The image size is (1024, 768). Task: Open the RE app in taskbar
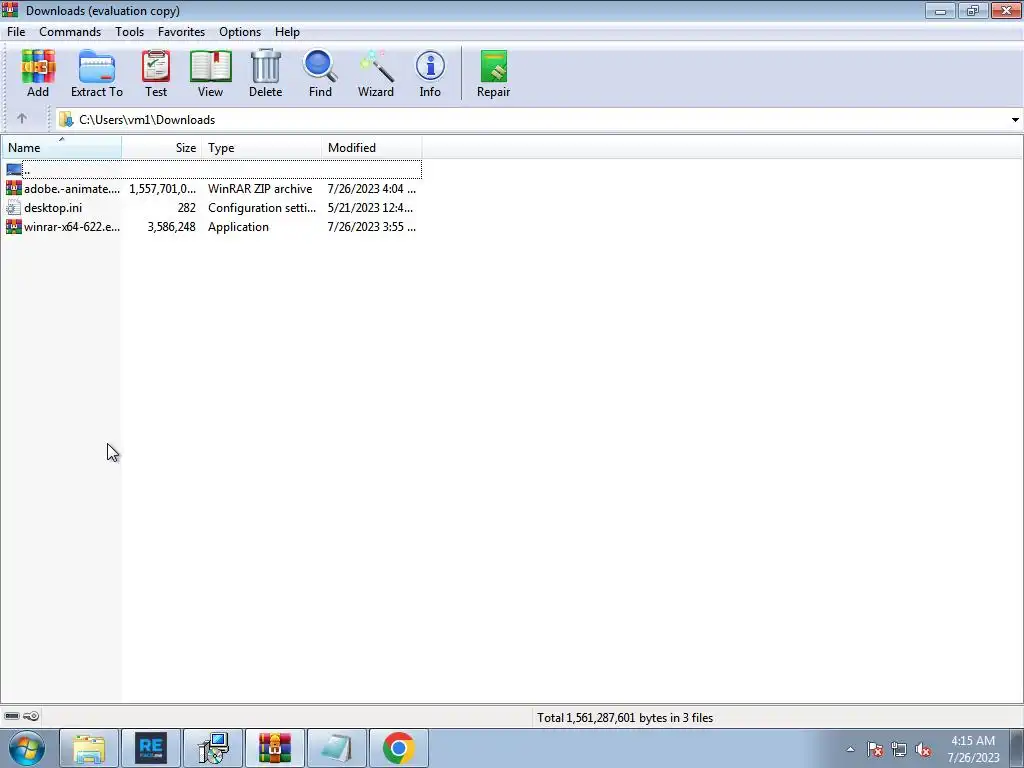point(151,748)
